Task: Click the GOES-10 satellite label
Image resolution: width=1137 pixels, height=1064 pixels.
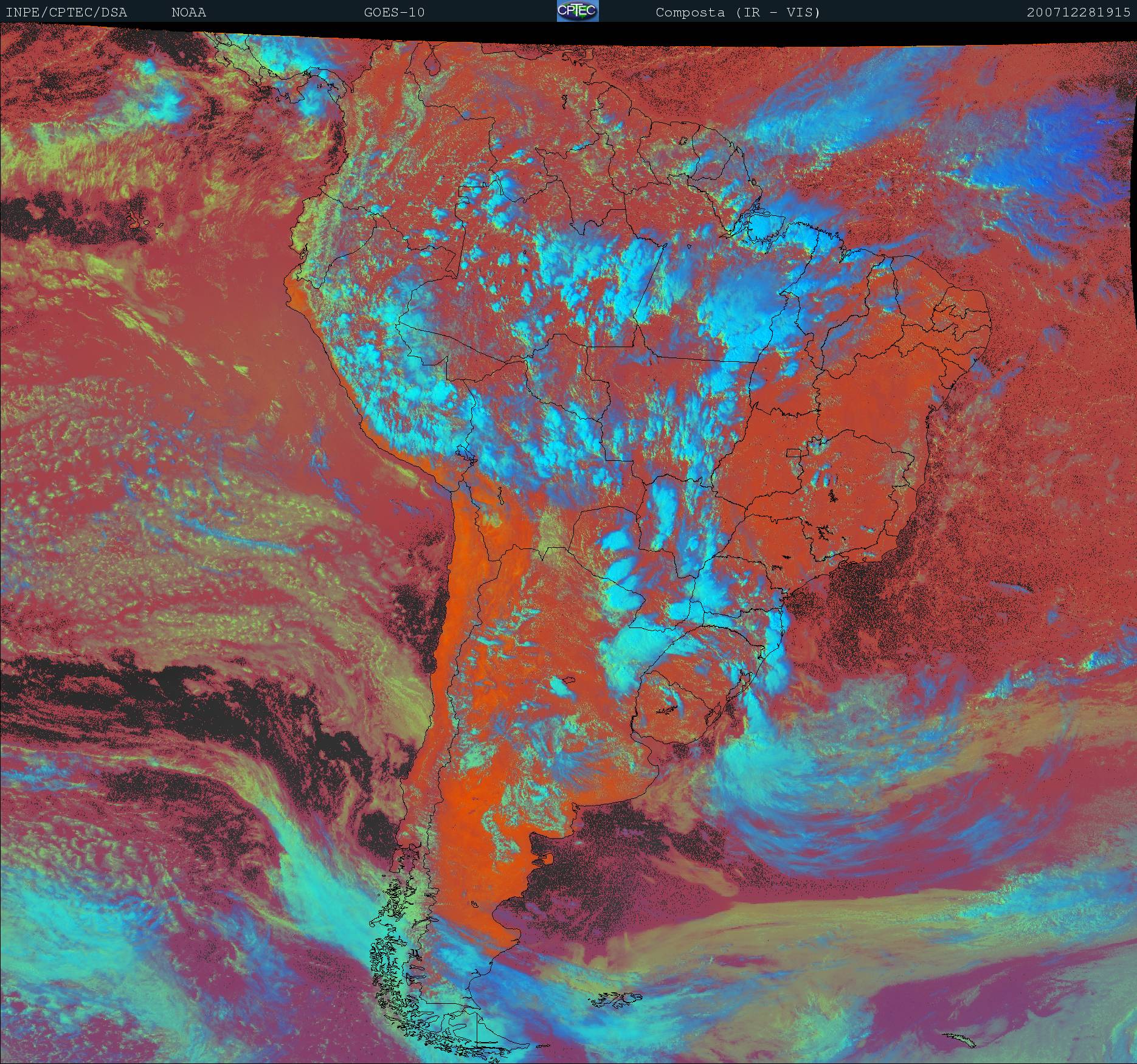Action: 394,12
